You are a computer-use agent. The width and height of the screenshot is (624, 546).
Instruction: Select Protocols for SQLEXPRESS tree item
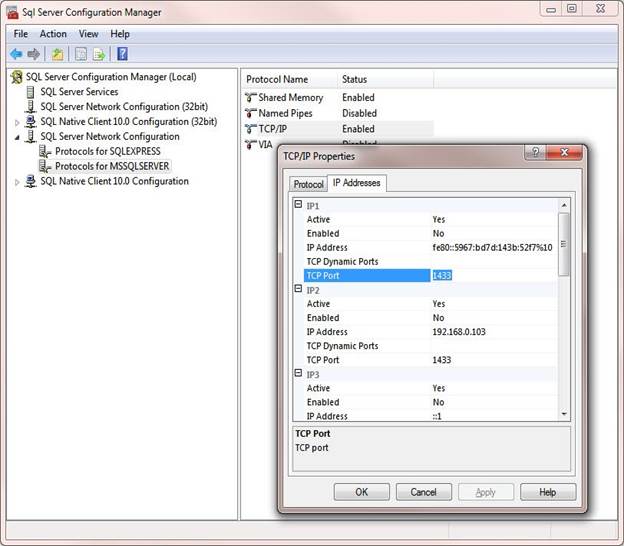point(108,151)
